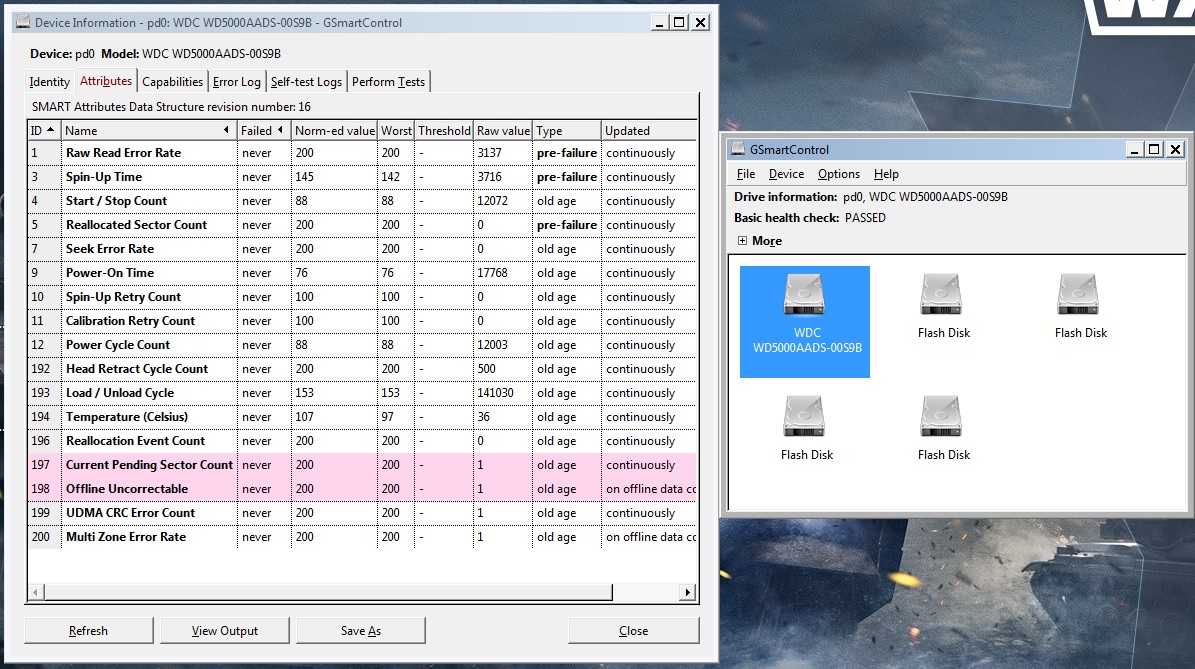This screenshot has width=1195, height=669.
Task: Select the Multi Zone Error Rate row
Action: pos(362,537)
